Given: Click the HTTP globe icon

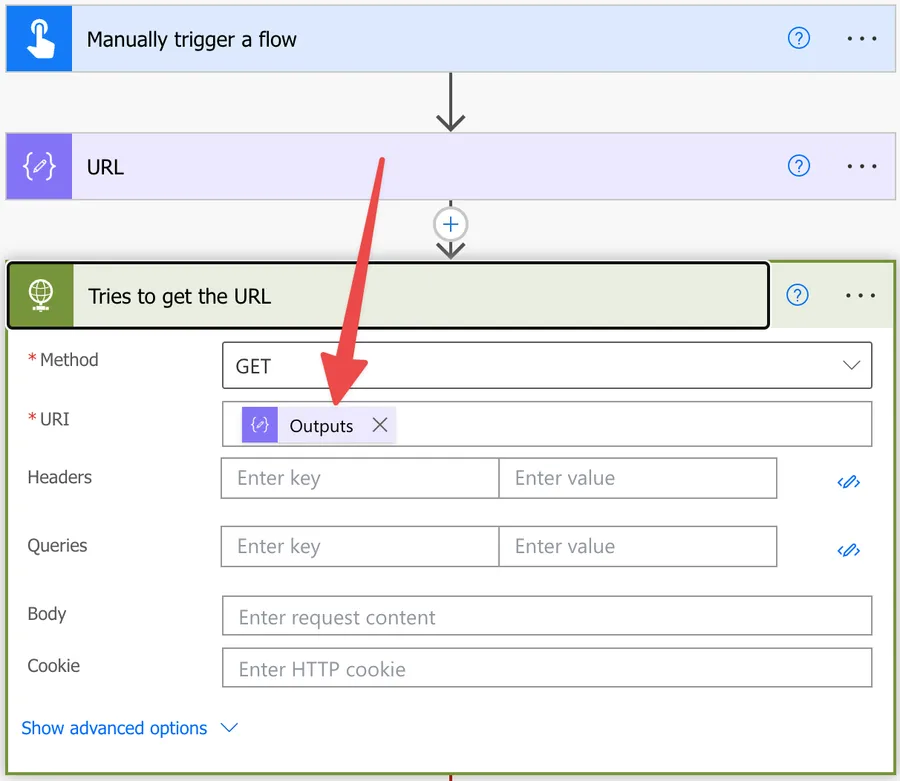Looking at the screenshot, I should coord(38,294).
